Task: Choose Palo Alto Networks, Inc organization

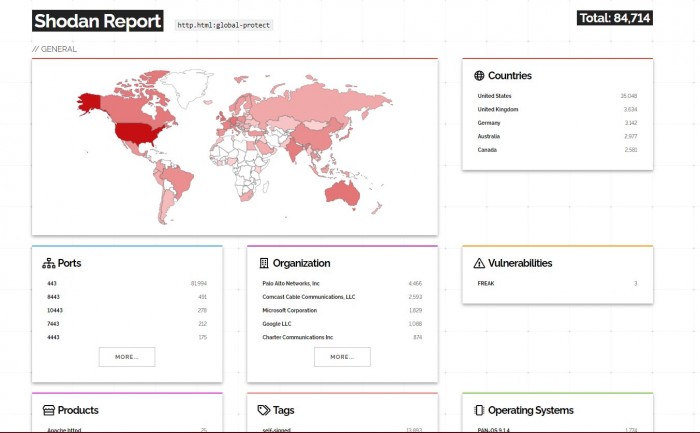Action: click(291, 284)
